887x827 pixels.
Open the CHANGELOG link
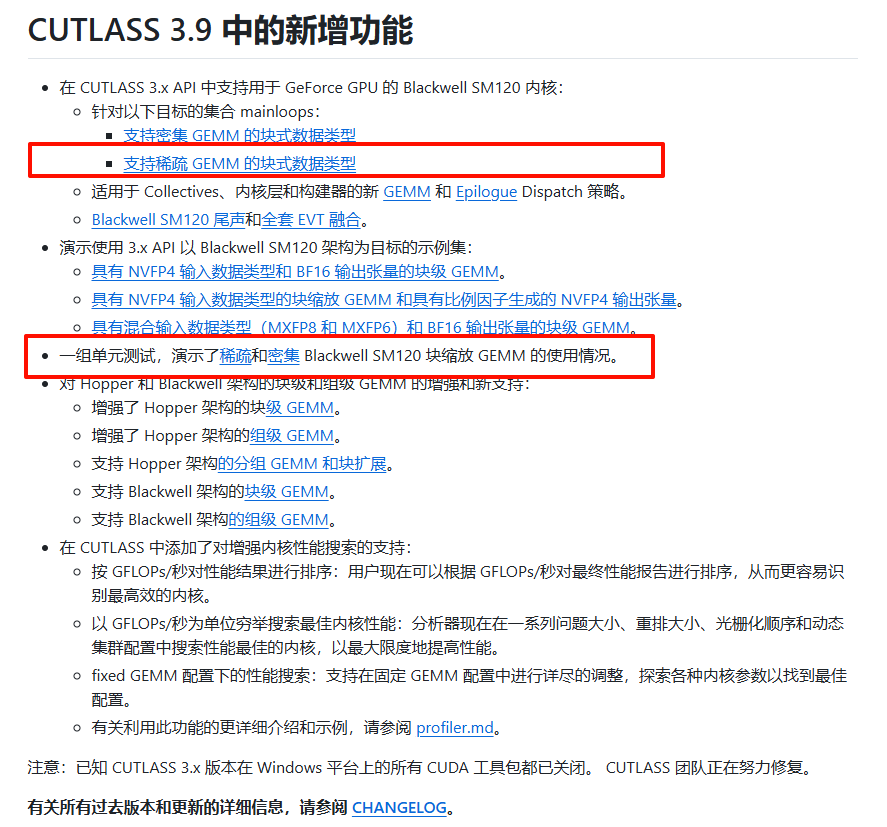[399, 807]
